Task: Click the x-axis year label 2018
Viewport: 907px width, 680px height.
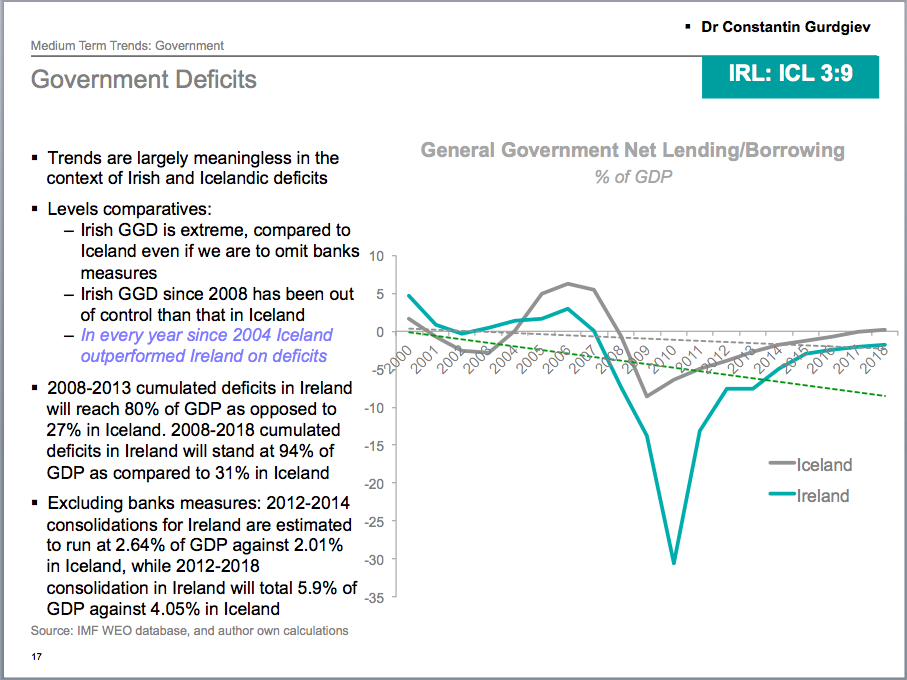Action: pos(874,360)
